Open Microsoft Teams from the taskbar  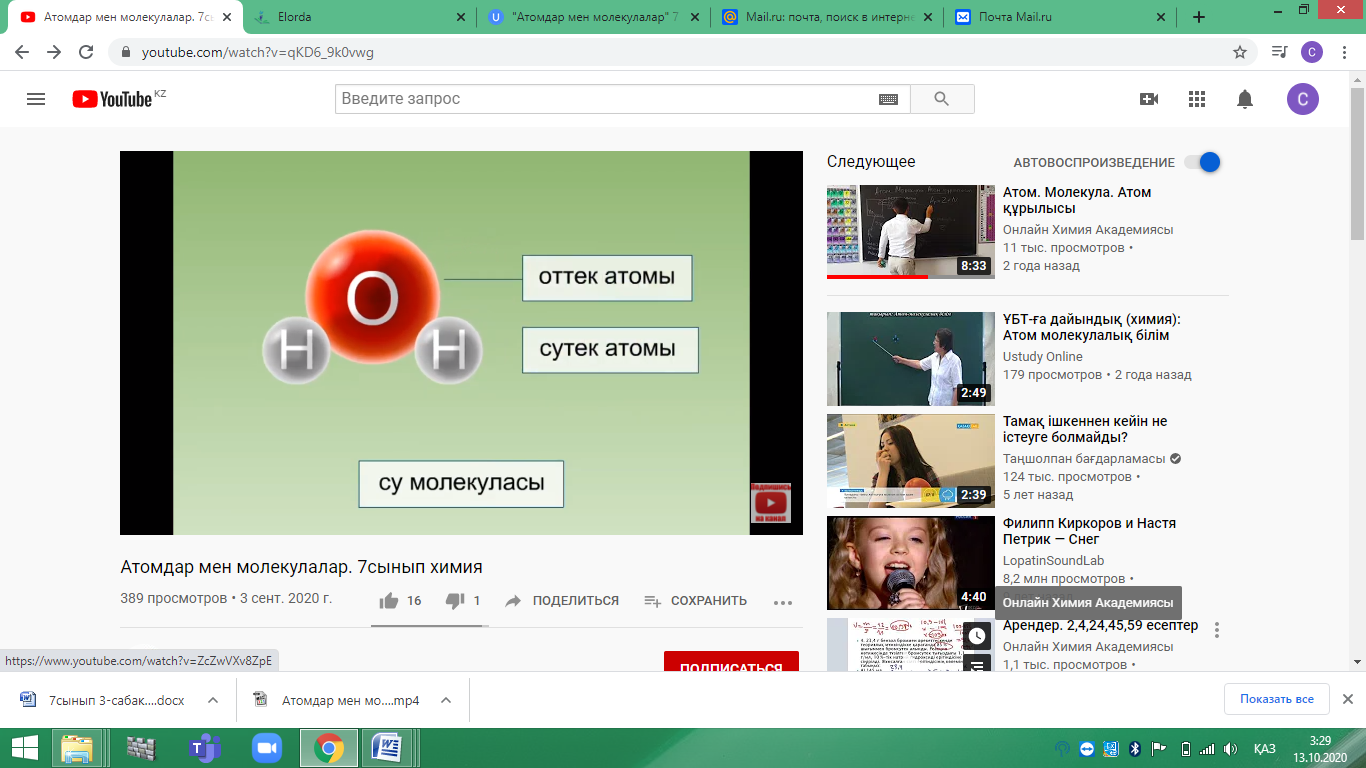203,748
